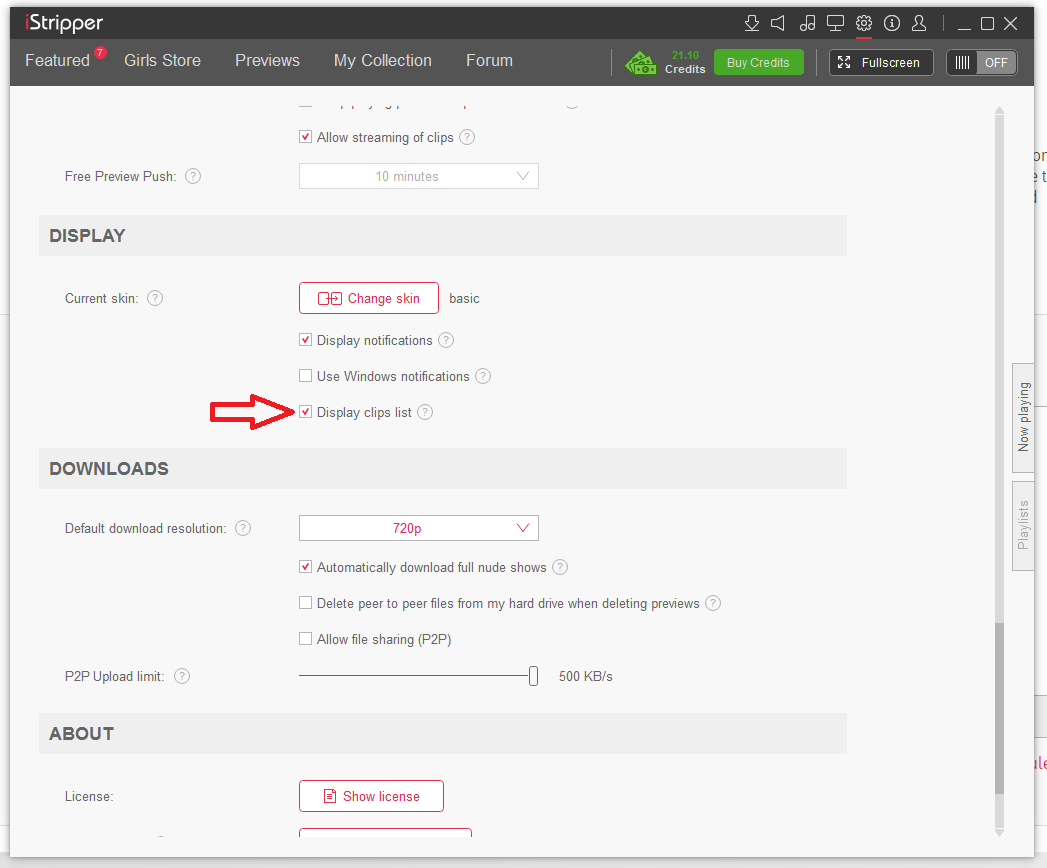The image size is (1047, 868).
Task: Open the My Collection tab
Action: pos(382,60)
